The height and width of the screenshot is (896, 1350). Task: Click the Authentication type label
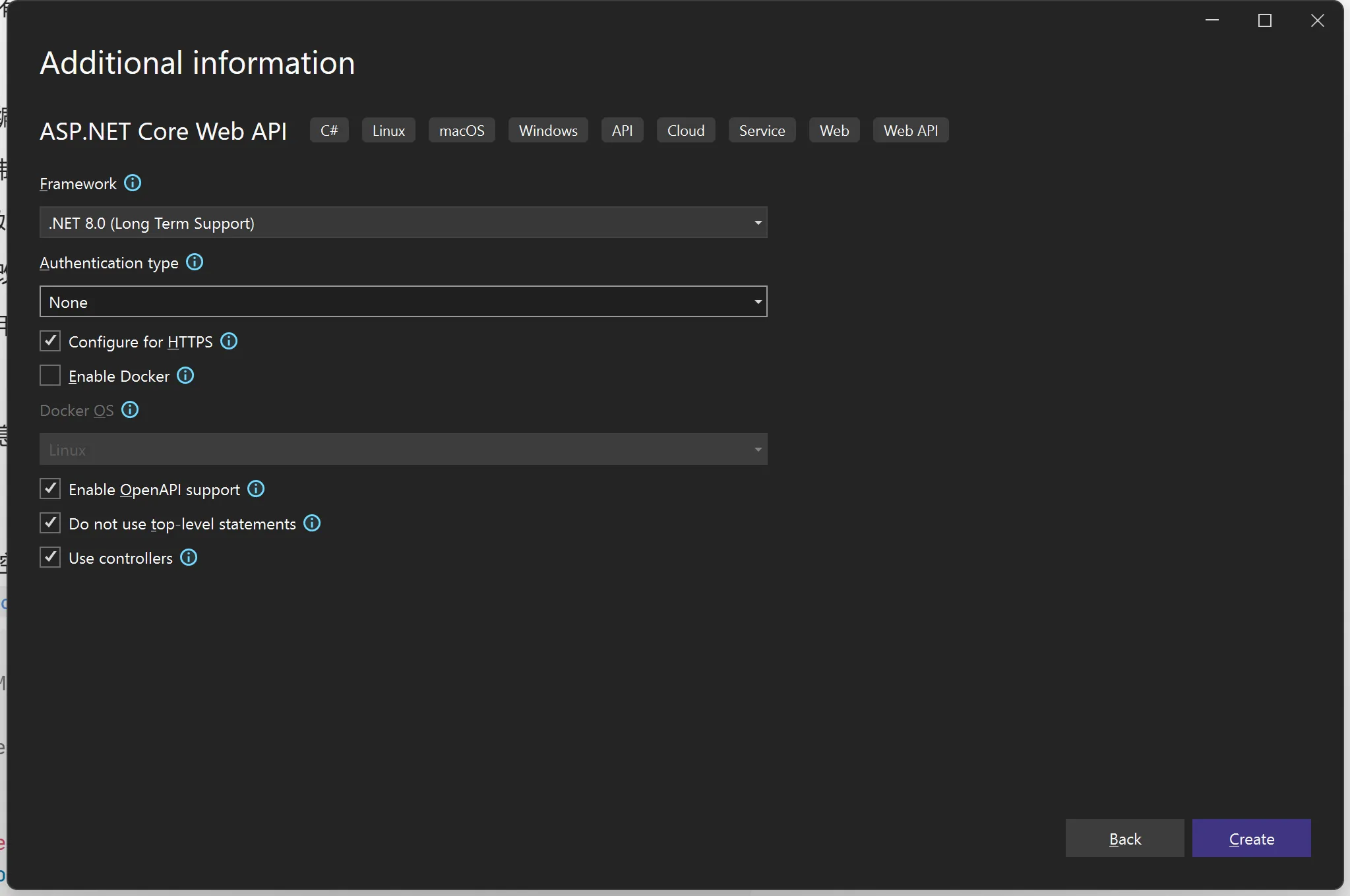(x=109, y=262)
